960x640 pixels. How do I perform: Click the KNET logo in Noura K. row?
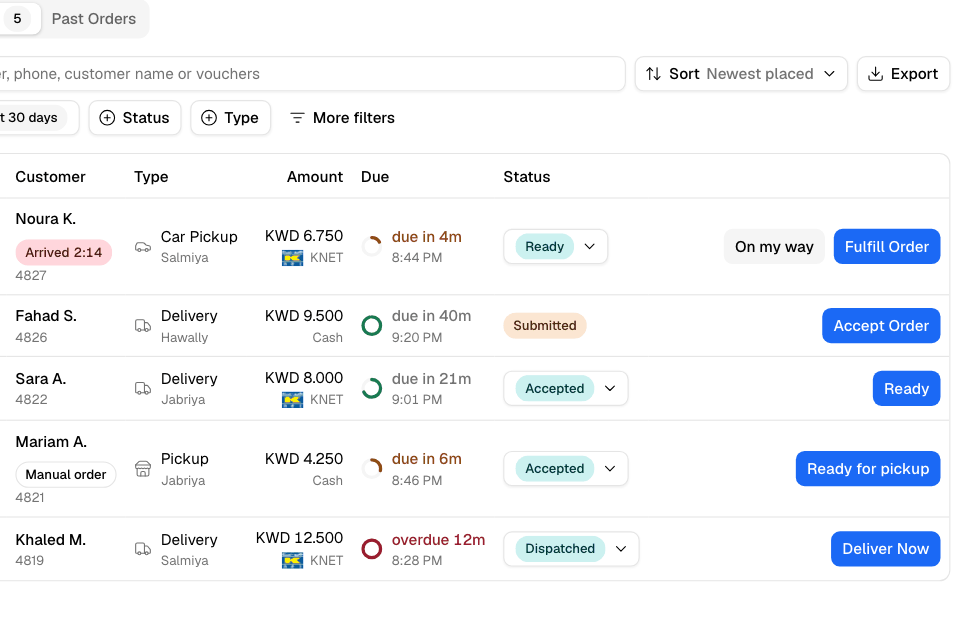point(293,258)
